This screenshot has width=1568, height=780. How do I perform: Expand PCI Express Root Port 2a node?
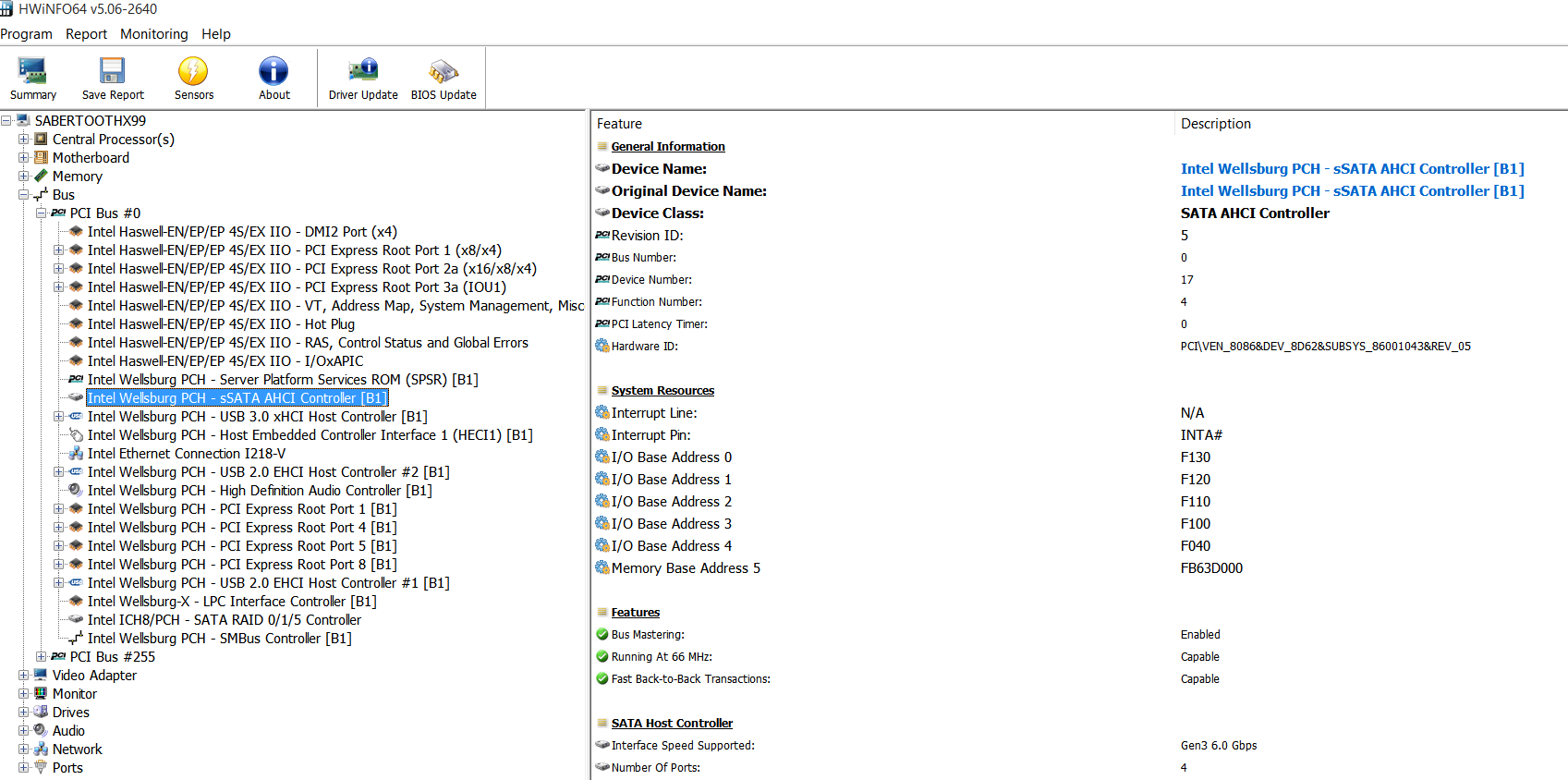point(59,269)
